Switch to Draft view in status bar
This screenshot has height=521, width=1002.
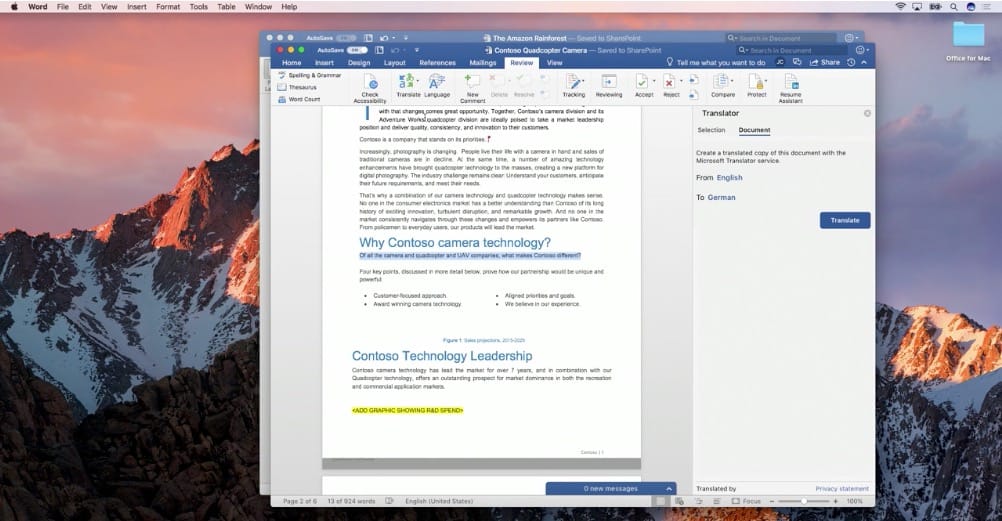click(716, 501)
